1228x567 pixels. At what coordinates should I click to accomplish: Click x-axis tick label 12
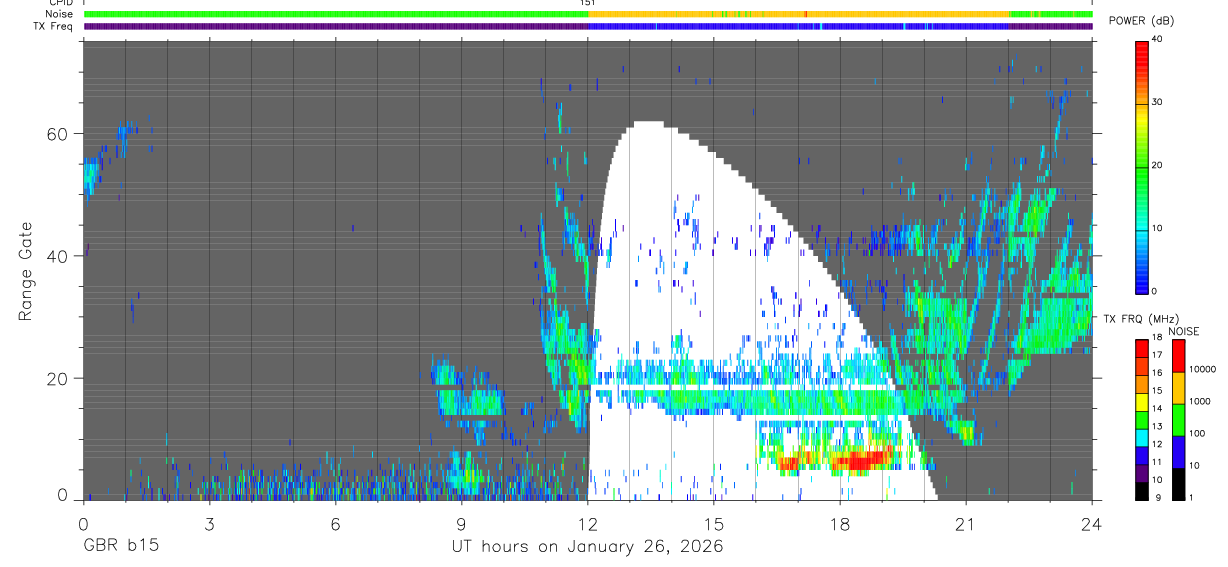point(587,524)
